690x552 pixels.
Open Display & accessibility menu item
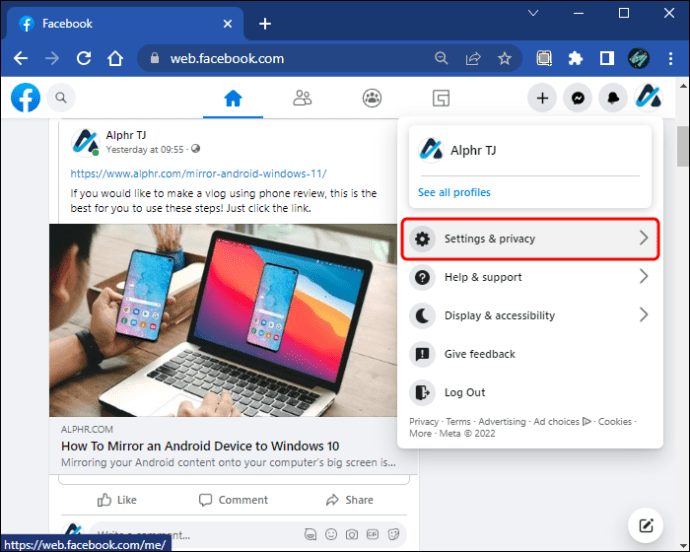[530, 316]
